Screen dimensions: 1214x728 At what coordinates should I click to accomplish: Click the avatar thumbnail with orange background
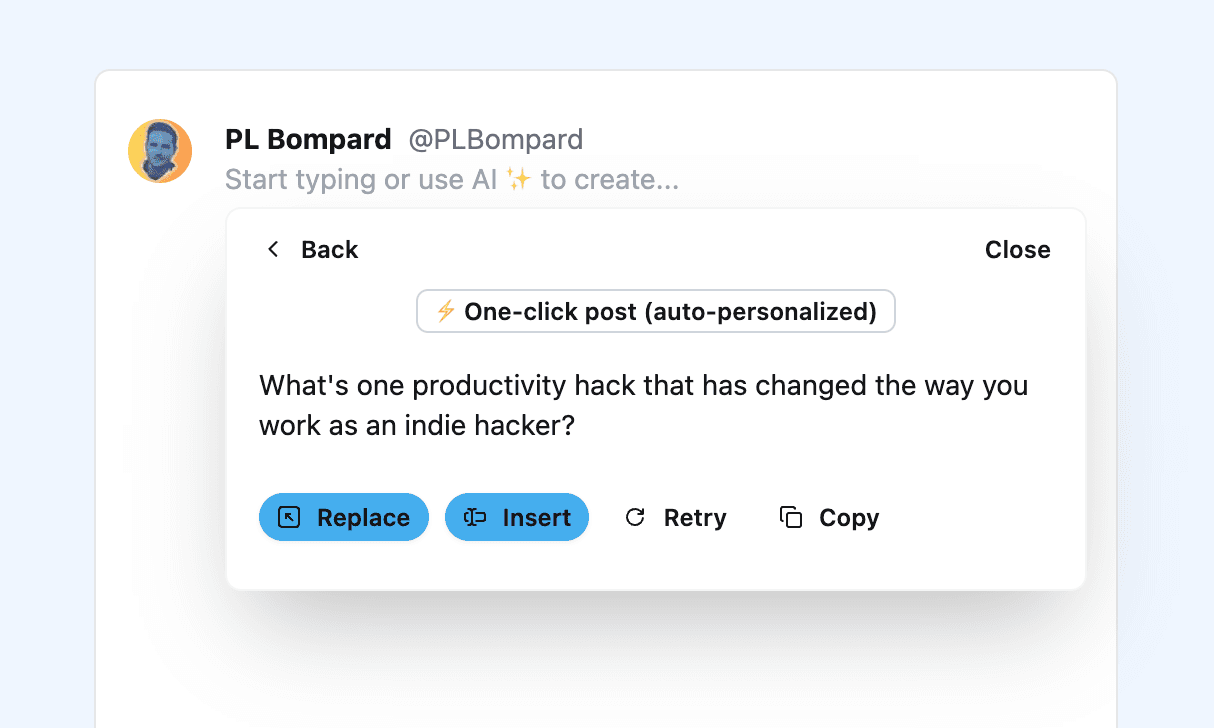[160, 151]
